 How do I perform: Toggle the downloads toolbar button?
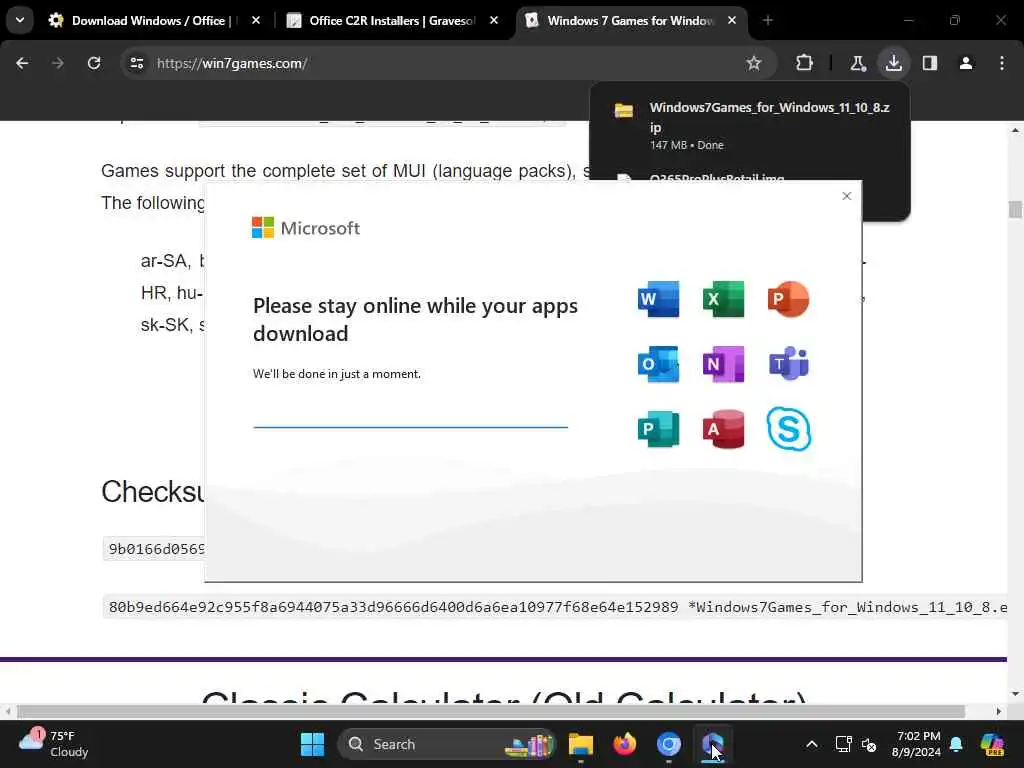click(893, 63)
